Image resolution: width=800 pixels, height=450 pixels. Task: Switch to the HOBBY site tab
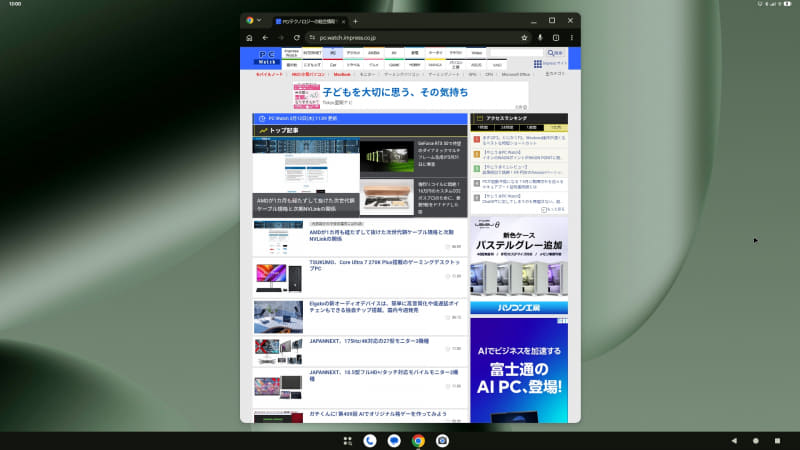pyautogui.click(x=414, y=65)
